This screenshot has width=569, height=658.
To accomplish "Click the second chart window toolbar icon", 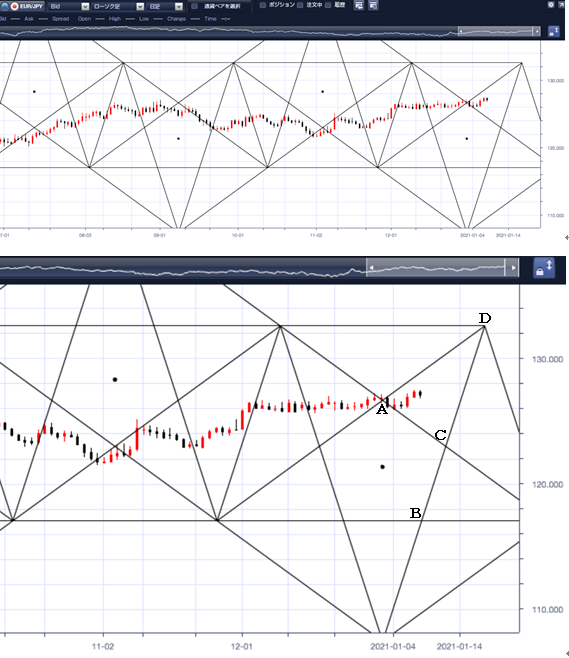I will (x=373, y=5).
